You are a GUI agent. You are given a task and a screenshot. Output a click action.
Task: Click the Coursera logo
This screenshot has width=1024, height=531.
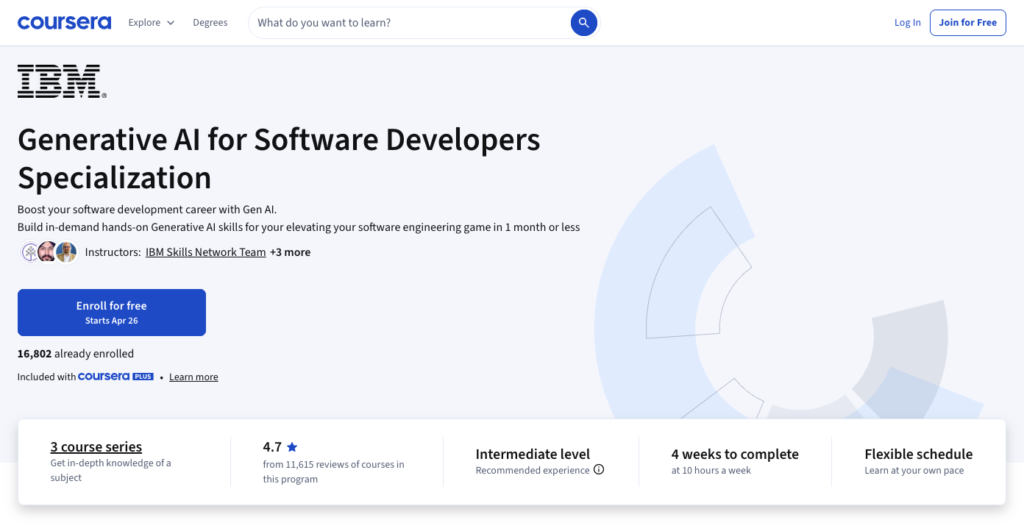click(x=64, y=23)
